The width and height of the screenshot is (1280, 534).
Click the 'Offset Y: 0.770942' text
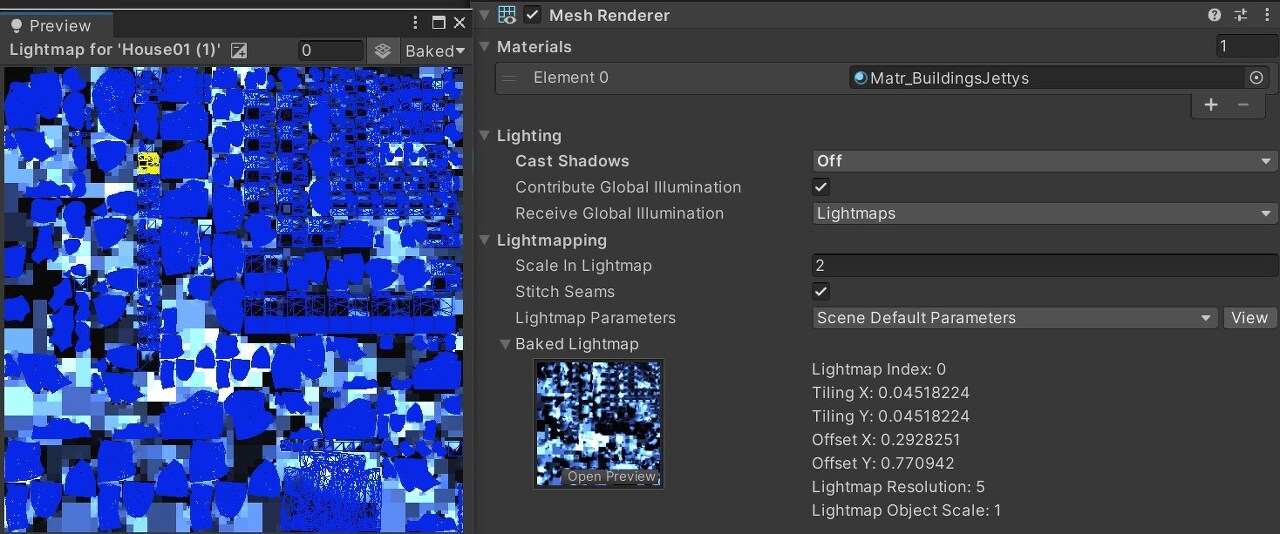pos(883,463)
